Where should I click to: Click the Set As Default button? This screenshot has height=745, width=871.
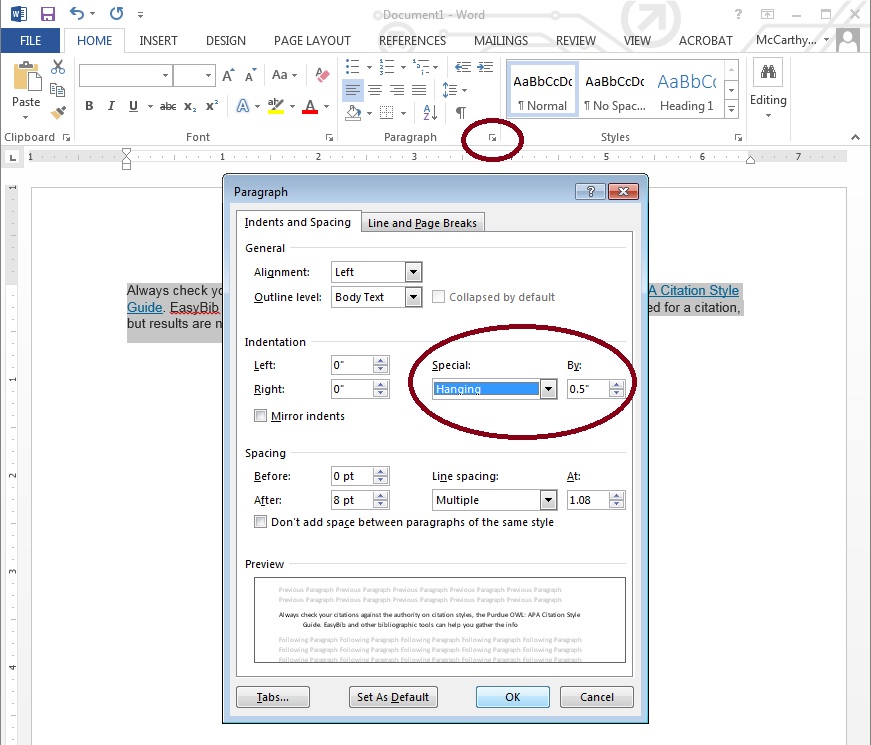[393, 697]
